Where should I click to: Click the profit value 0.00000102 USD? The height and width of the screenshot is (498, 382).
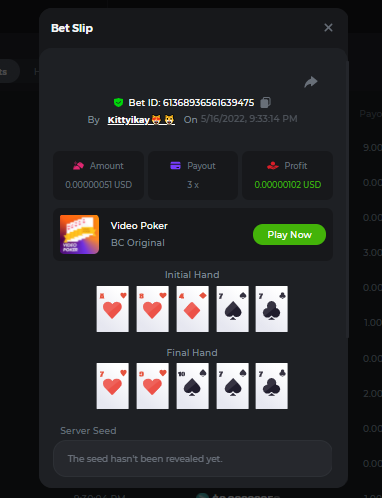pos(288,185)
